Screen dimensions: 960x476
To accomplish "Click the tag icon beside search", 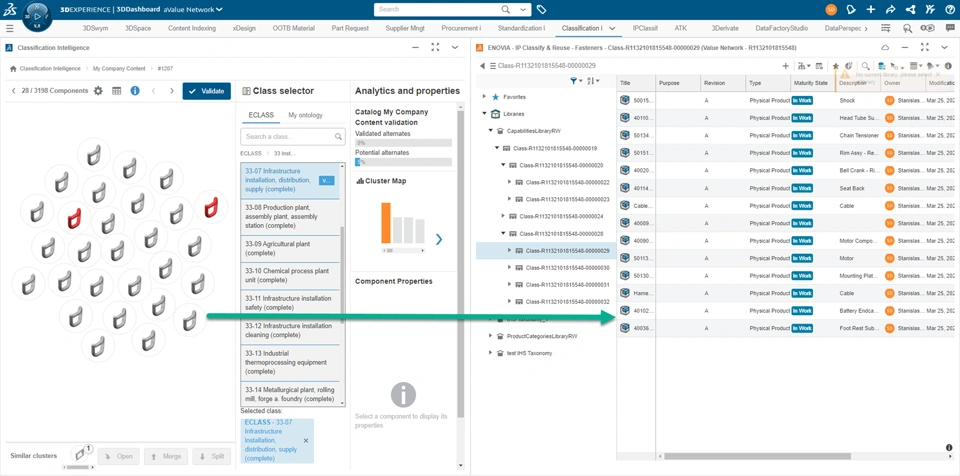I will 541,10.
